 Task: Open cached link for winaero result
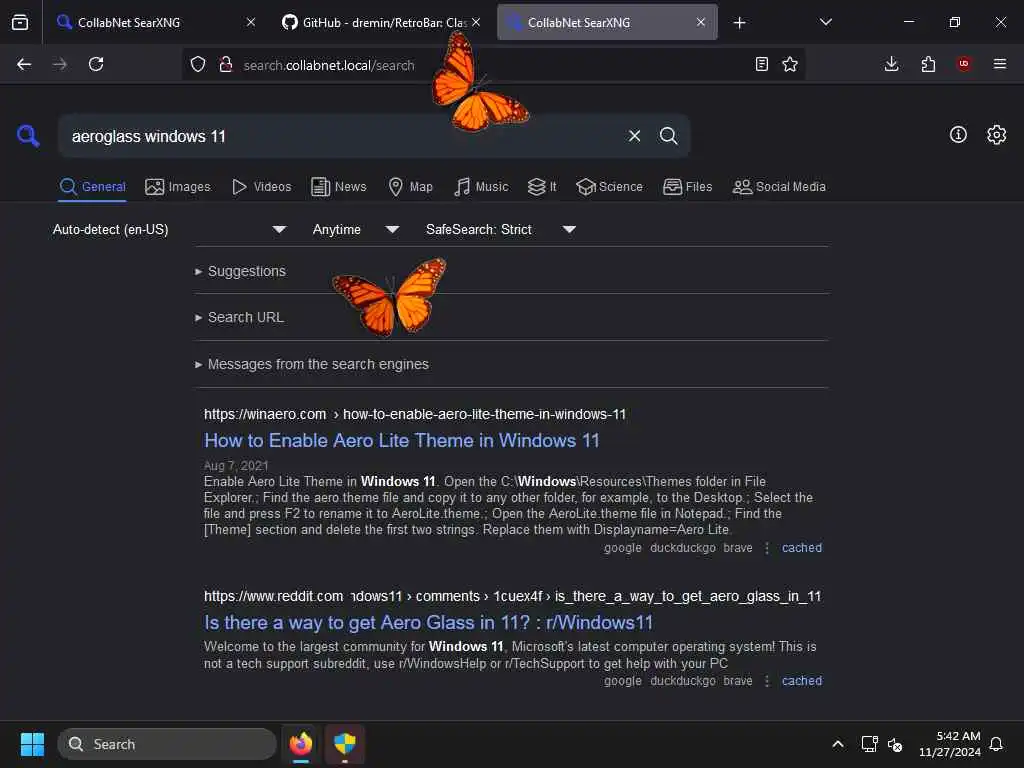802,548
